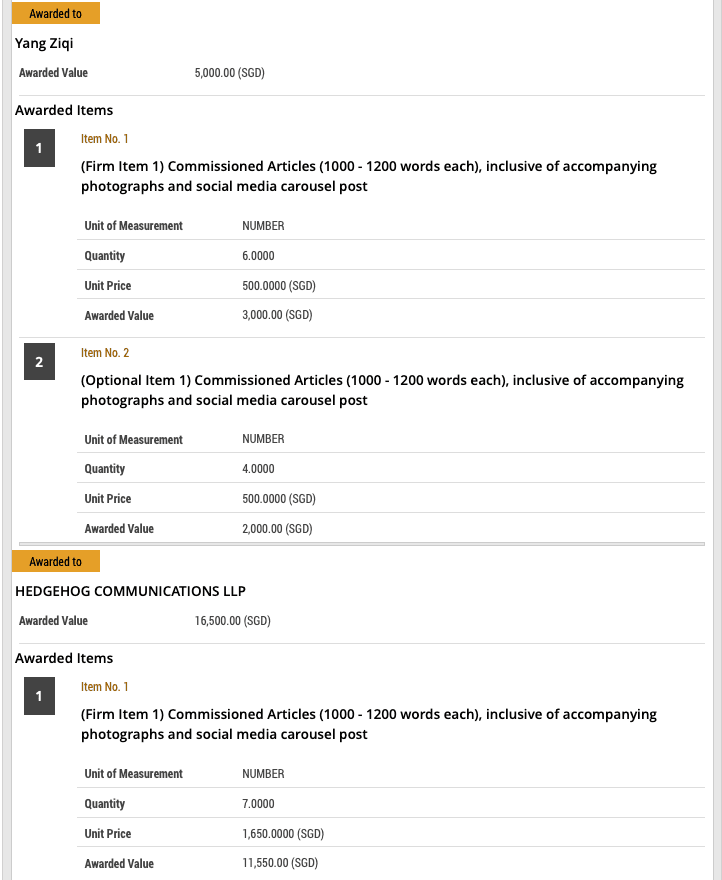Click the 4.0000 quantity value
The width and height of the screenshot is (722, 880).
[x=258, y=469]
